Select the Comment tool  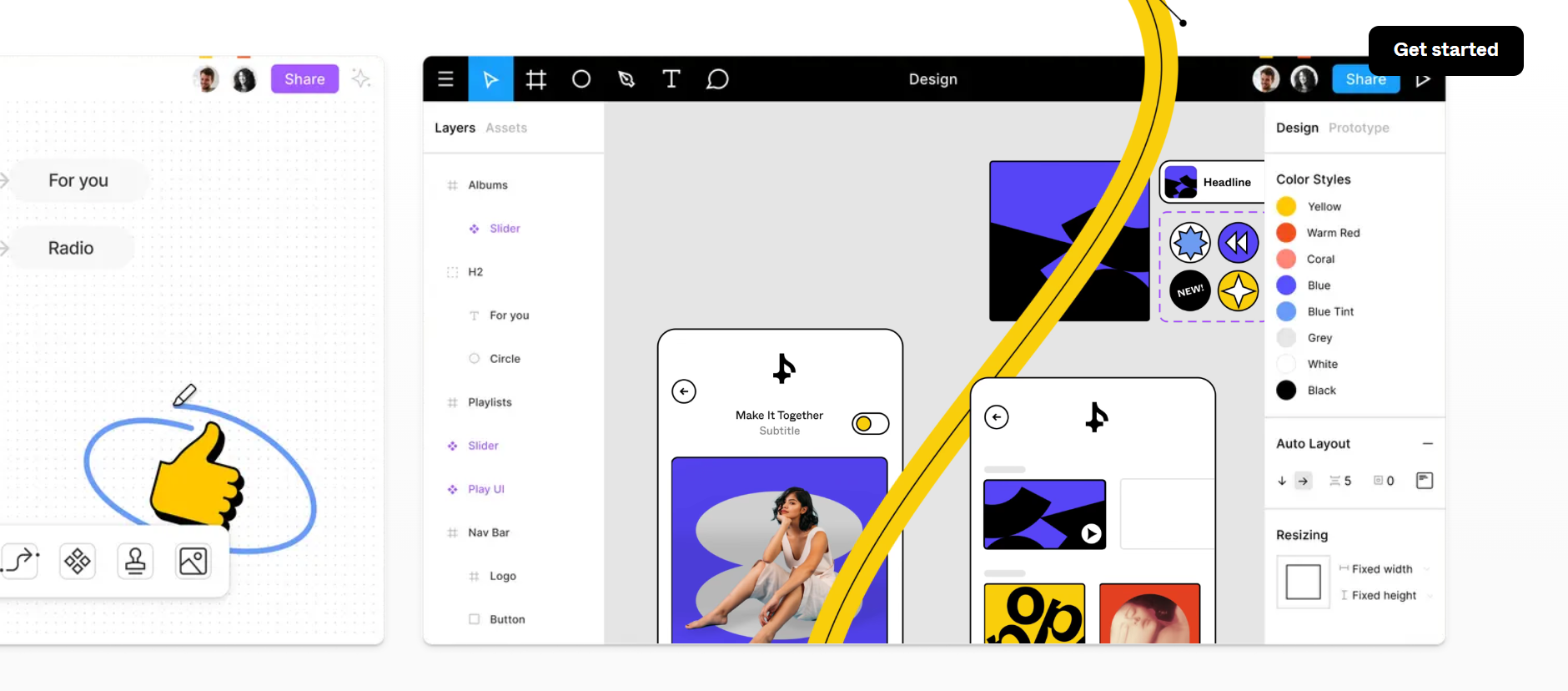pos(717,79)
